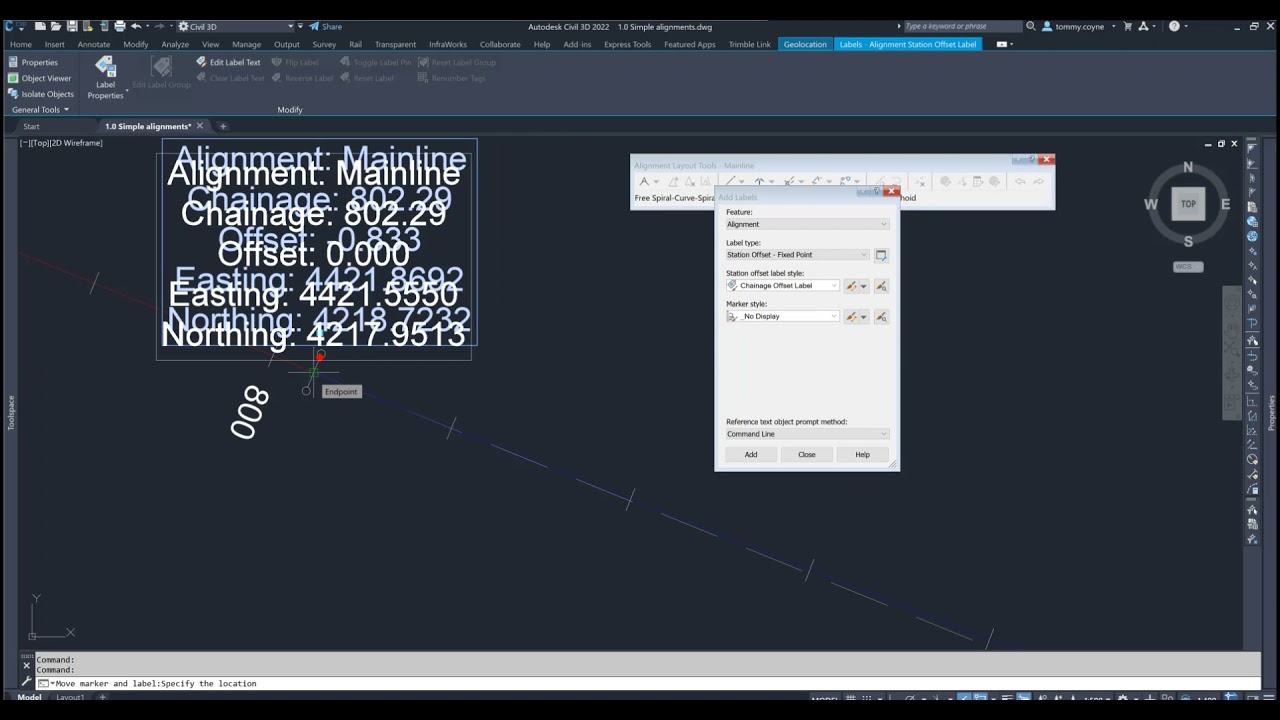Select Labels - Alignment Station Offset Label tab

(908, 44)
